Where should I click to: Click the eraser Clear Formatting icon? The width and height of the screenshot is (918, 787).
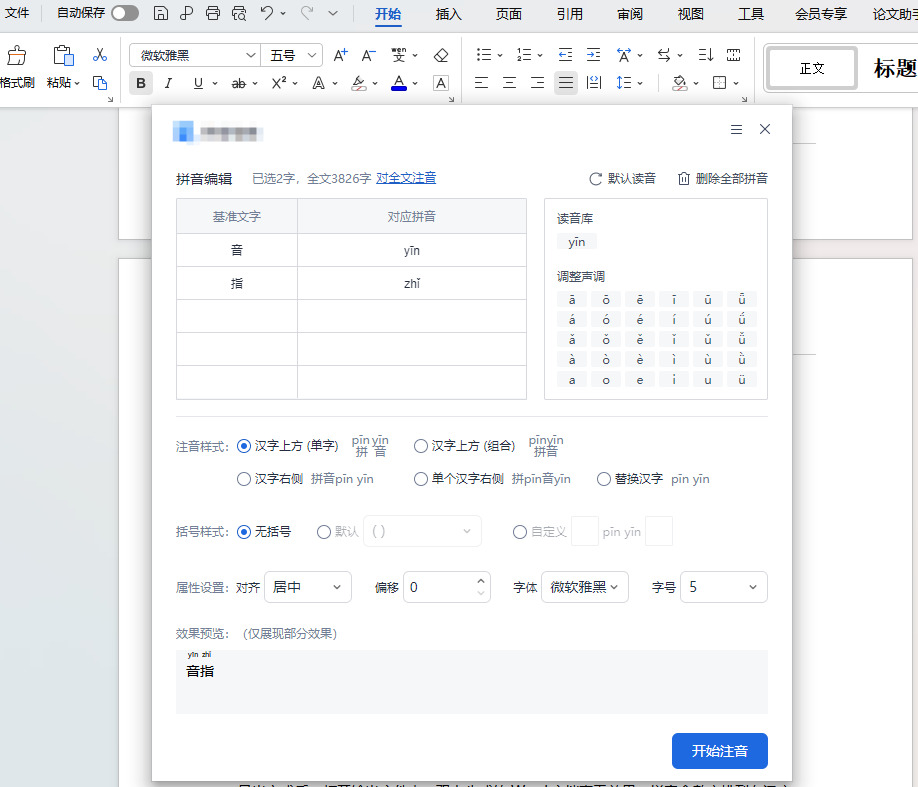pyautogui.click(x=440, y=56)
